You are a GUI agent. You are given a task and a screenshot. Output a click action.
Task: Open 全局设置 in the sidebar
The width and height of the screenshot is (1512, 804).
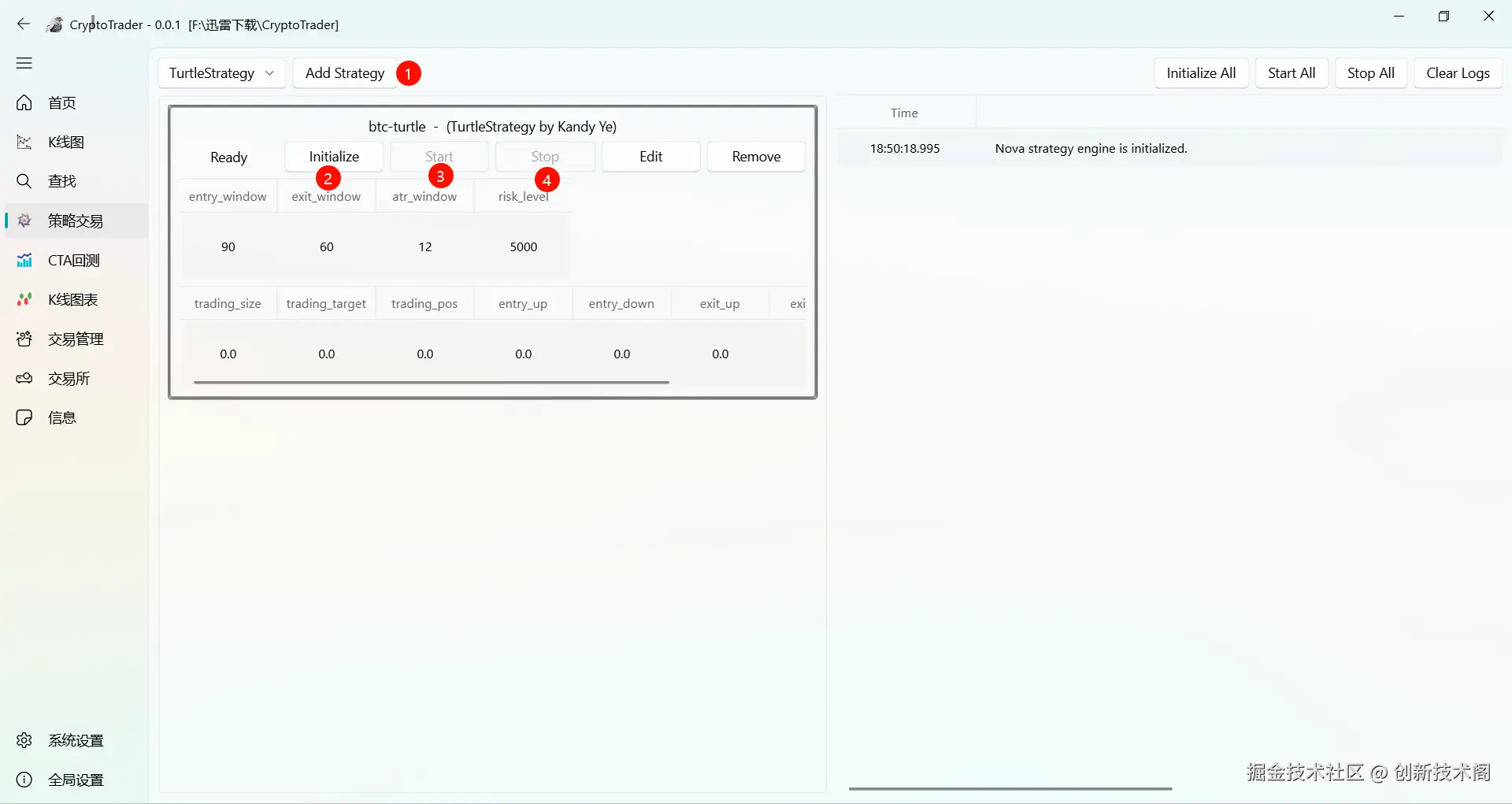(76, 780)
